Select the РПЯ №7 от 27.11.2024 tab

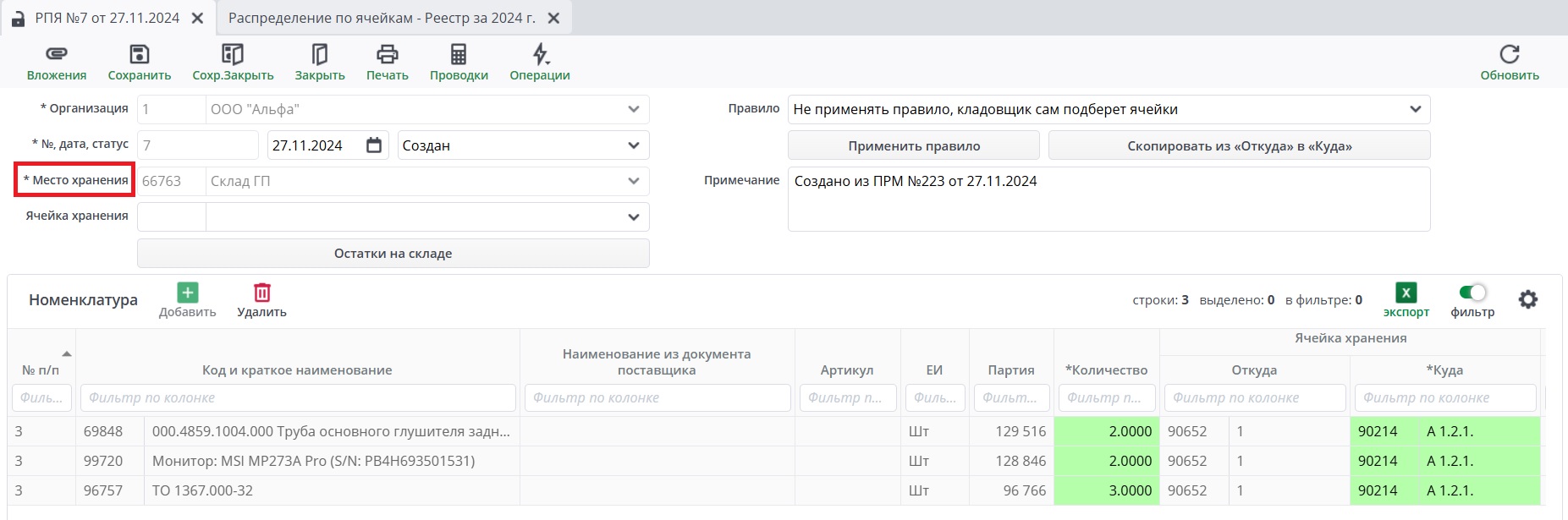(x=107, y=18)
